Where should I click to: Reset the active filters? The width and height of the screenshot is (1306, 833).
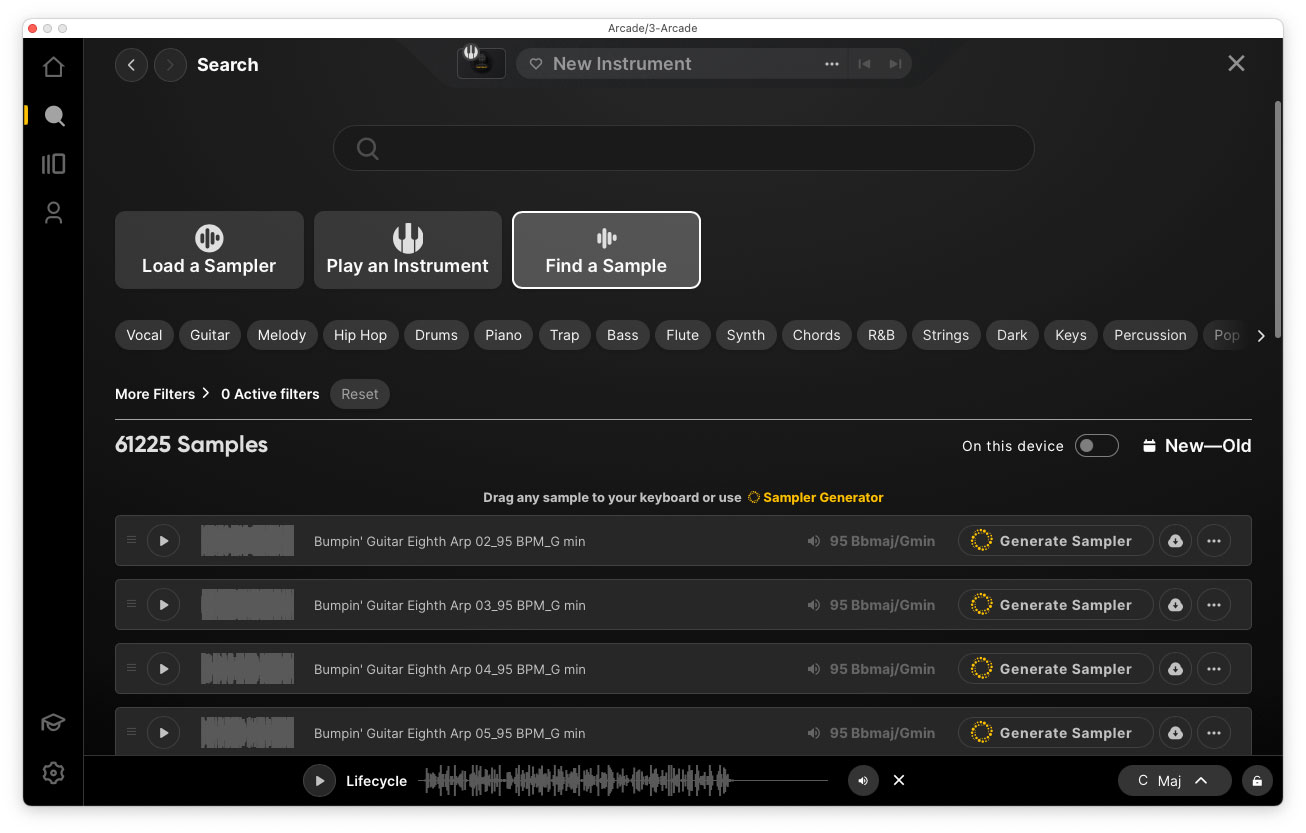pyautogui.click(x=360, y=394)
